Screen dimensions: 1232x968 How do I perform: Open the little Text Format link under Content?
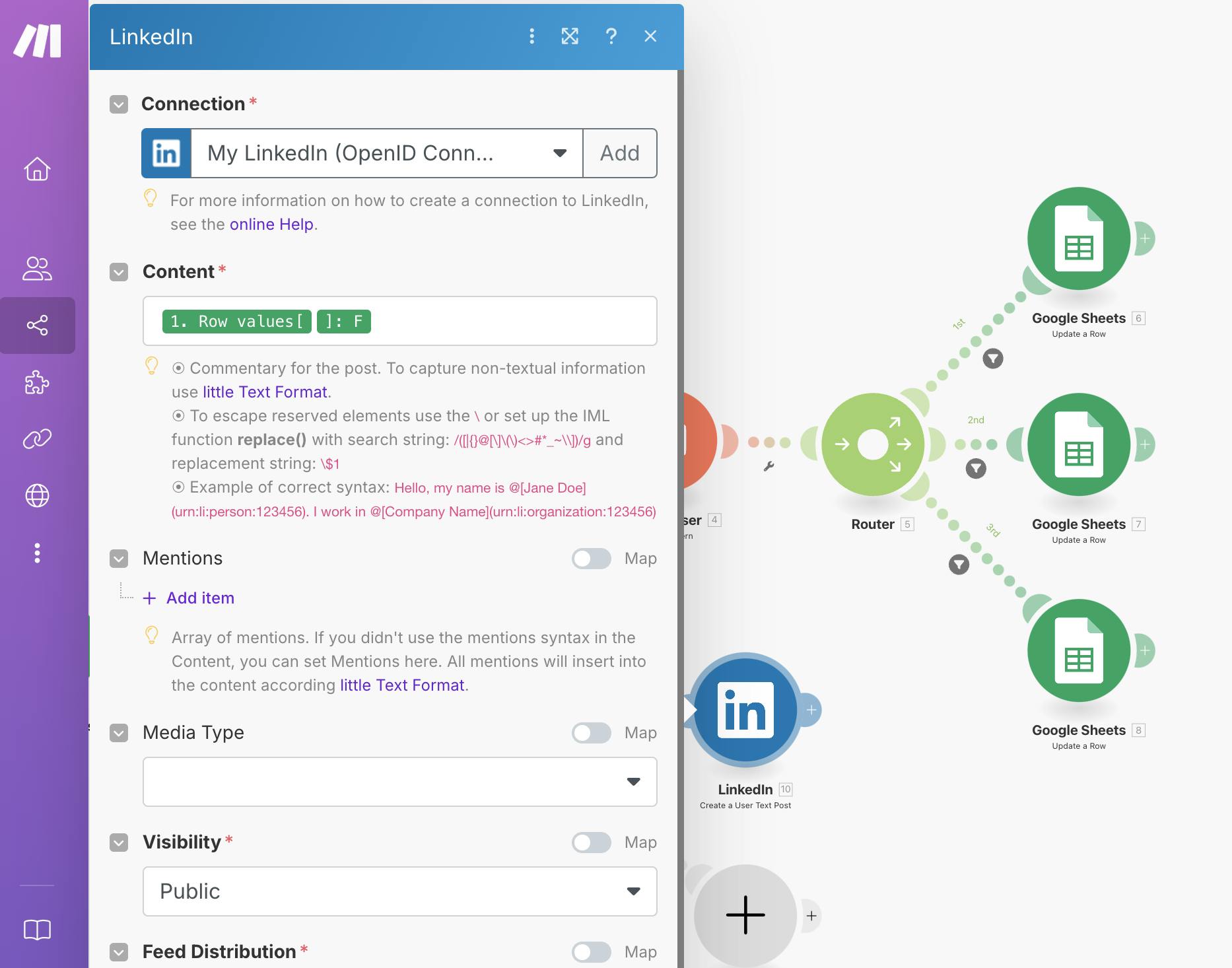coord(265,392)
